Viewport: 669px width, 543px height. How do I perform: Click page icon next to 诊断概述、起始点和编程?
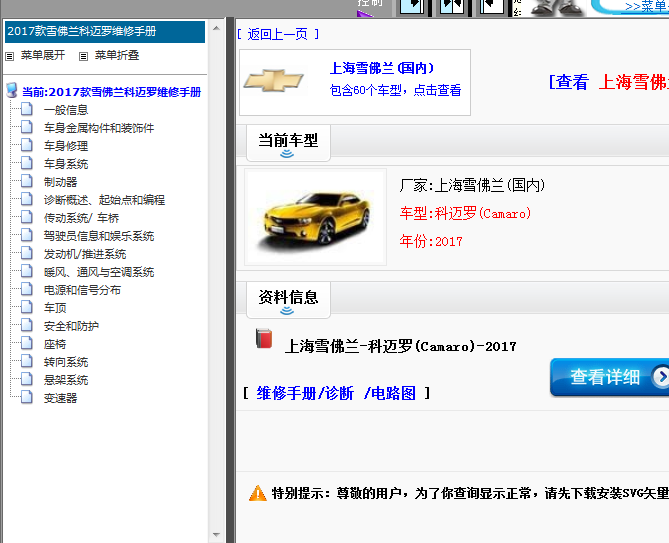26,199
